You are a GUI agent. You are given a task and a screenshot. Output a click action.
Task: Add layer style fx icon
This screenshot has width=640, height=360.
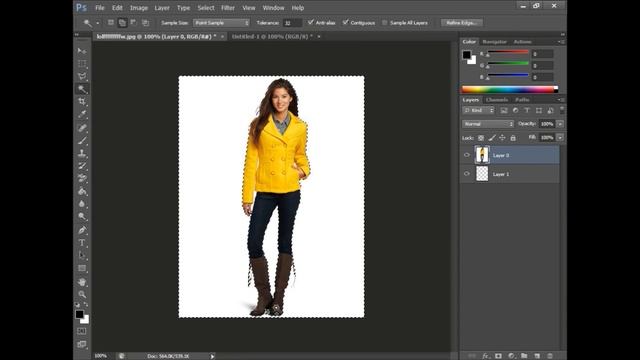coord(486,356)
